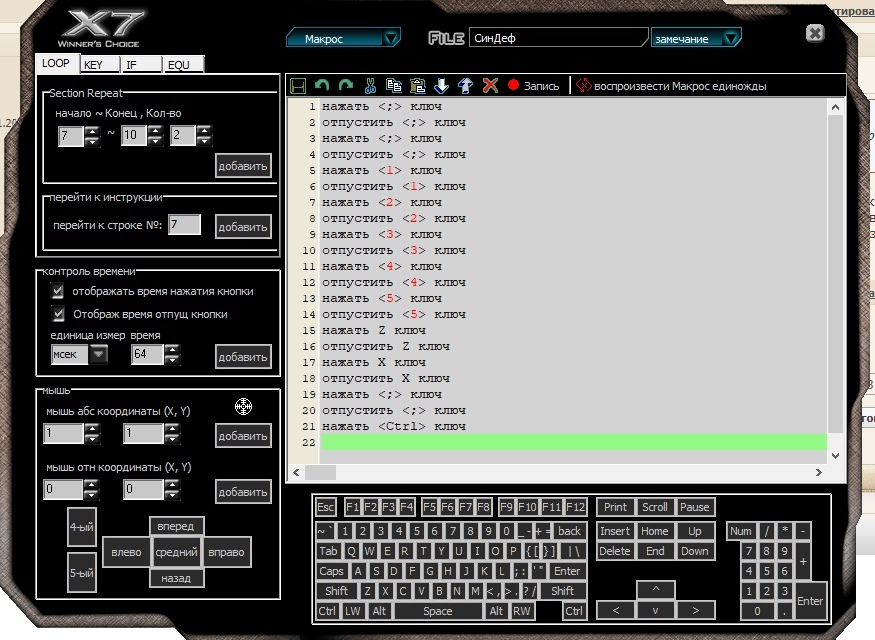
Task: Switch to the EQU tab
Action: [x=183, y=65]
